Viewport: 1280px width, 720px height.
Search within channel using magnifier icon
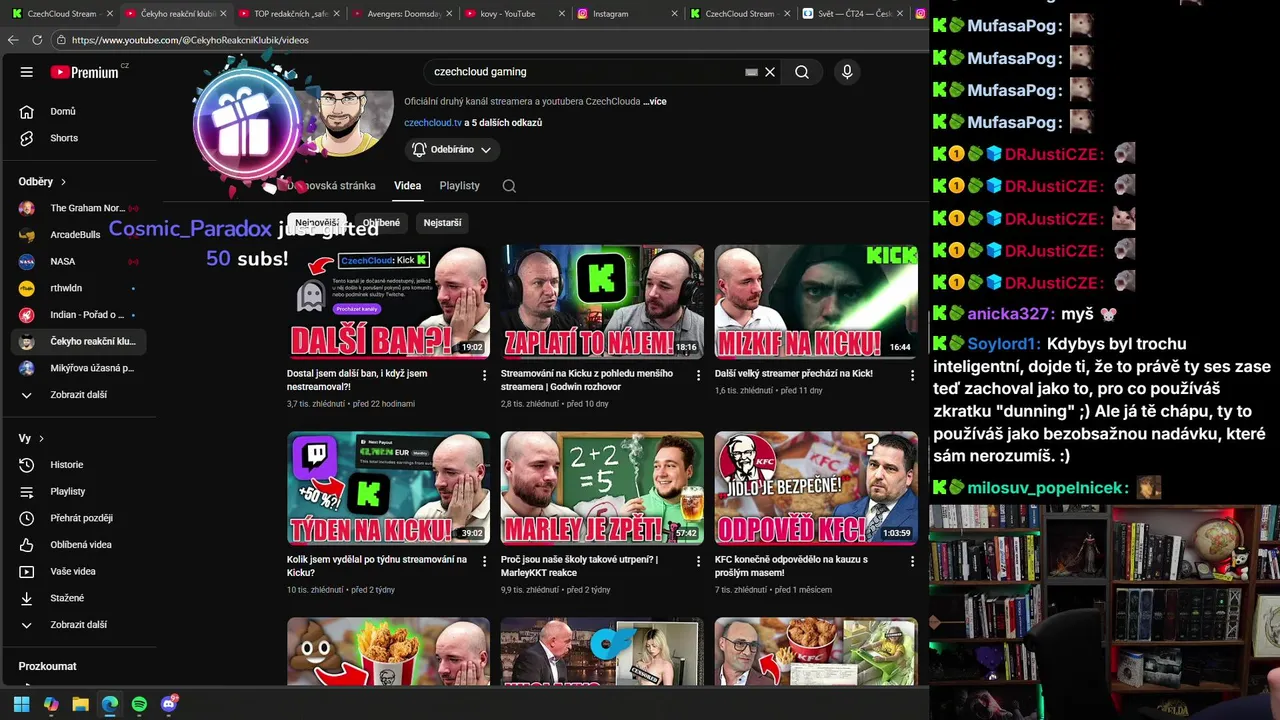coord(509,186)
